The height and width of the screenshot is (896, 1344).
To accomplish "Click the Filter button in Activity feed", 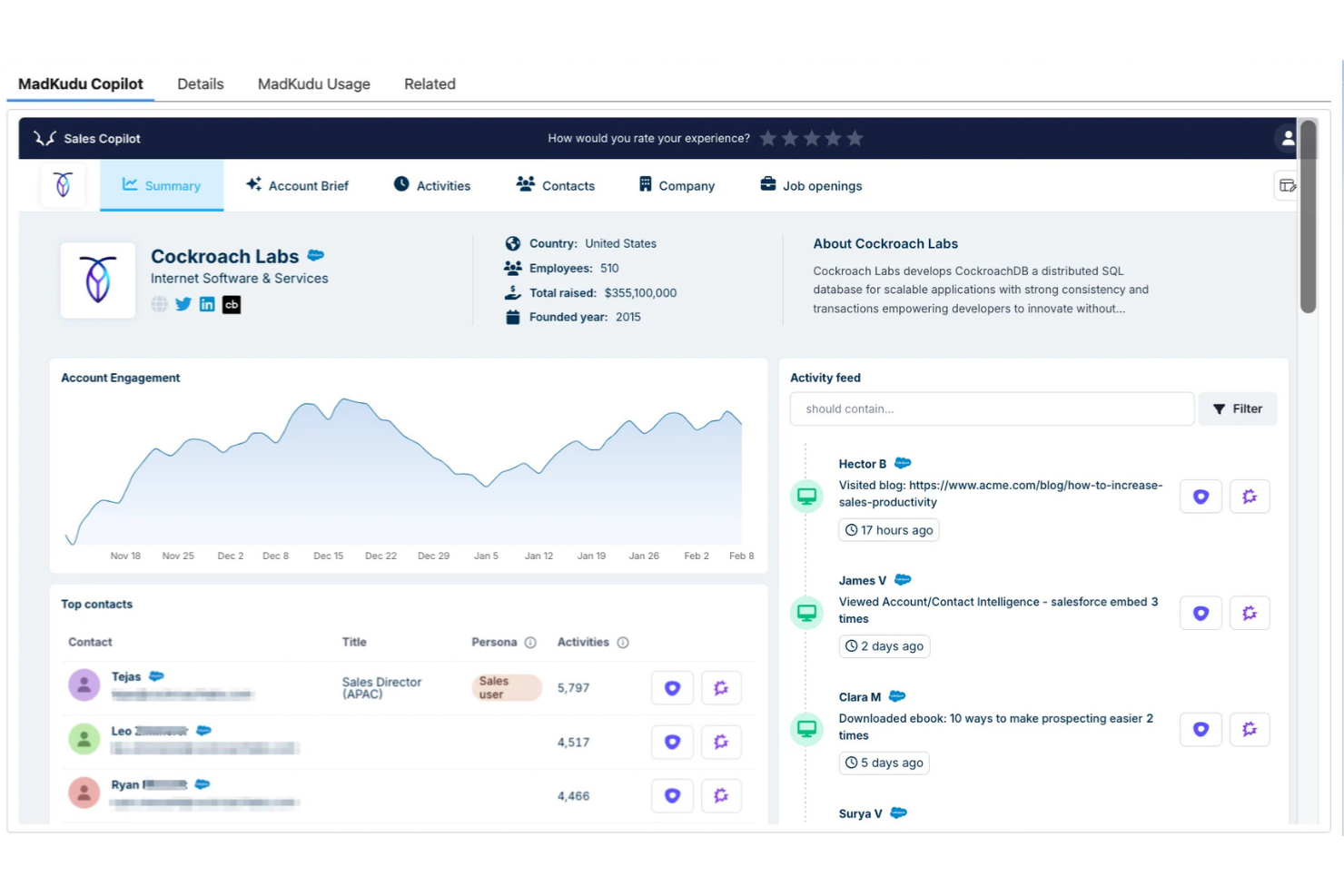I will (1238, 409).
